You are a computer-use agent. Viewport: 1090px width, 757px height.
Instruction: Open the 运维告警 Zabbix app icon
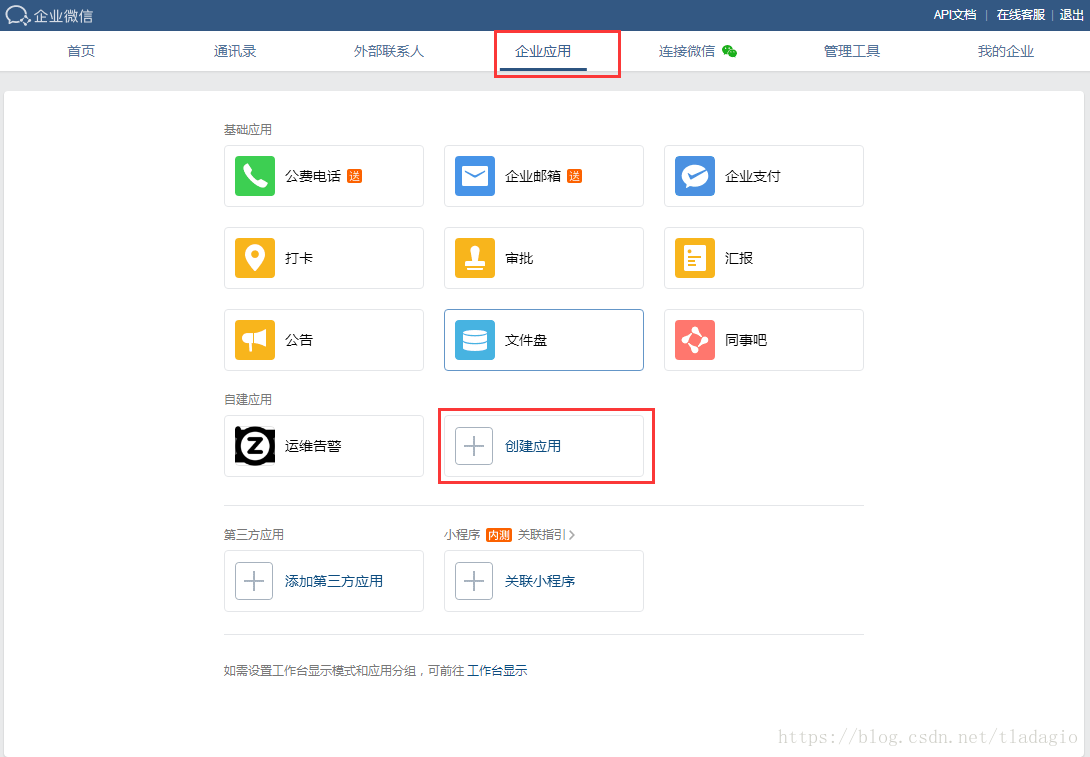pyautogui.click(x=254, y=446)
